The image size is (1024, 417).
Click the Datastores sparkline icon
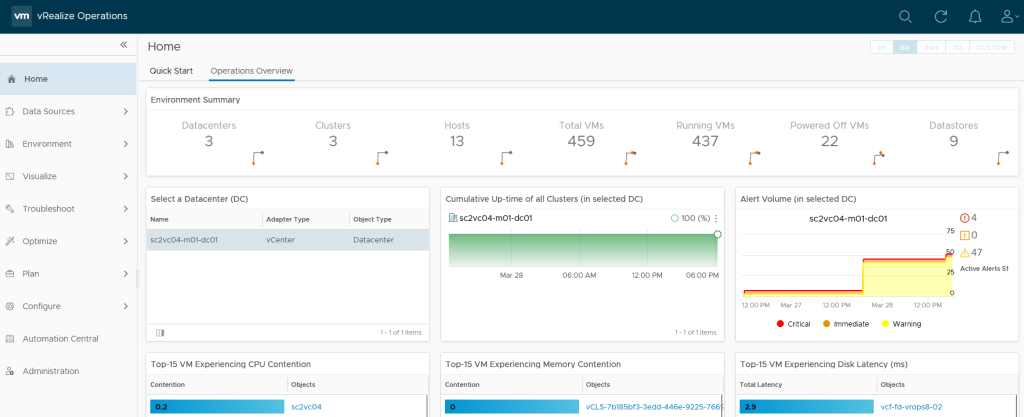1003,158
